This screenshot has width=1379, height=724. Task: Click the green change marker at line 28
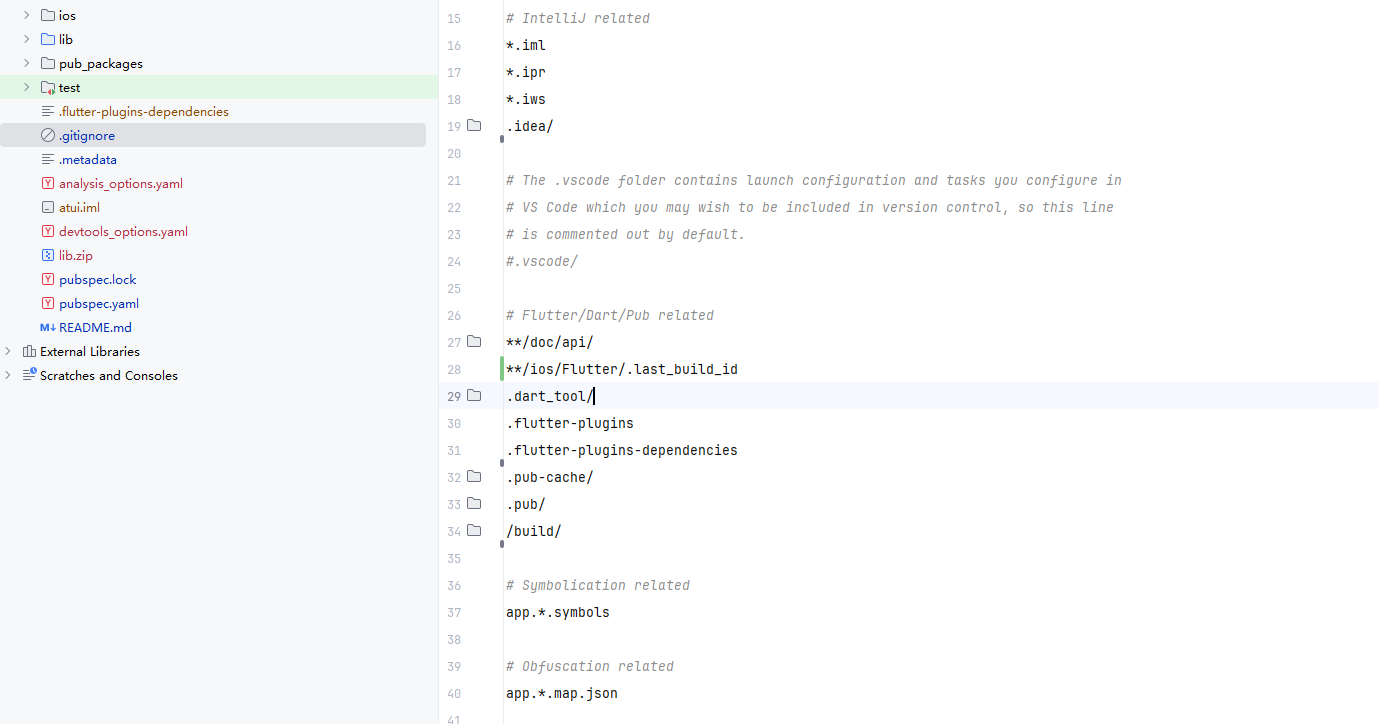[x=502, y=369]
